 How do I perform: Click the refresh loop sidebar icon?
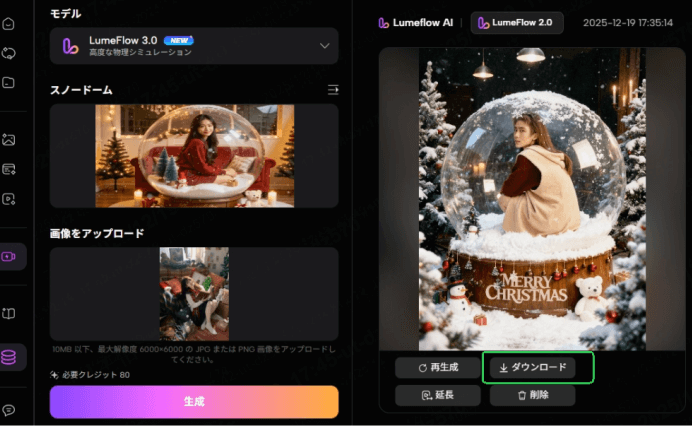click(x=8, y=53)
